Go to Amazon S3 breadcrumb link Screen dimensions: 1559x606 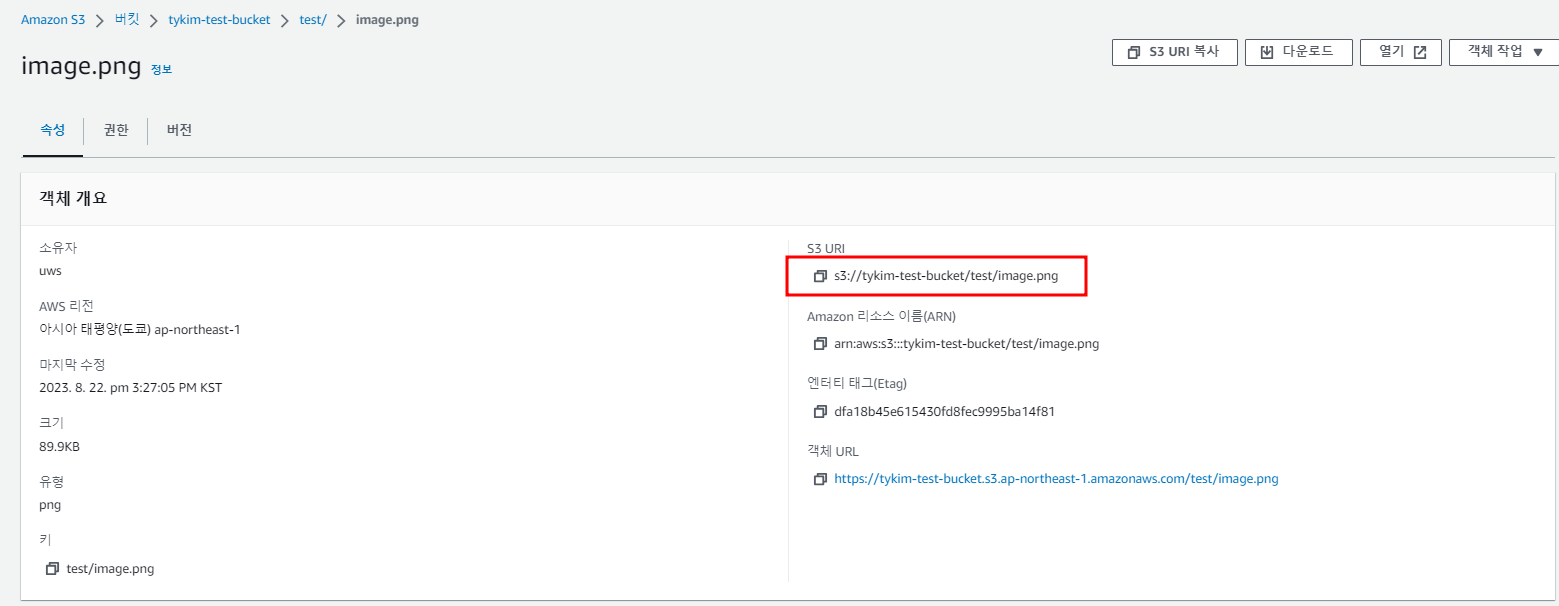[x=52, y=20]
